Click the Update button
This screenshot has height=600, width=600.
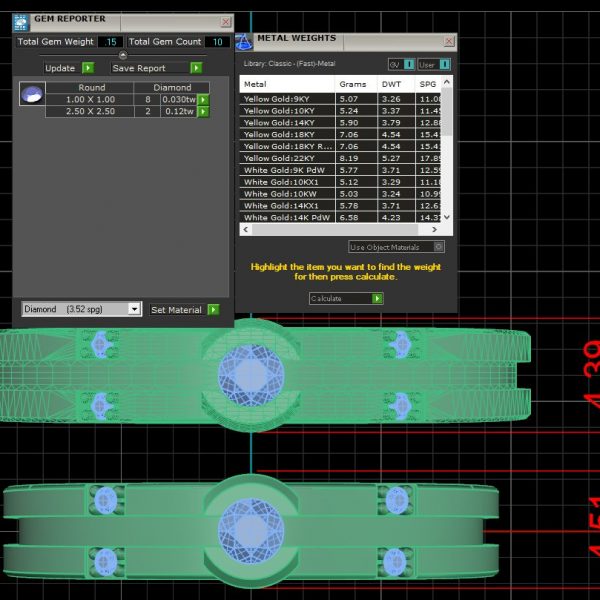pos(68,68)
